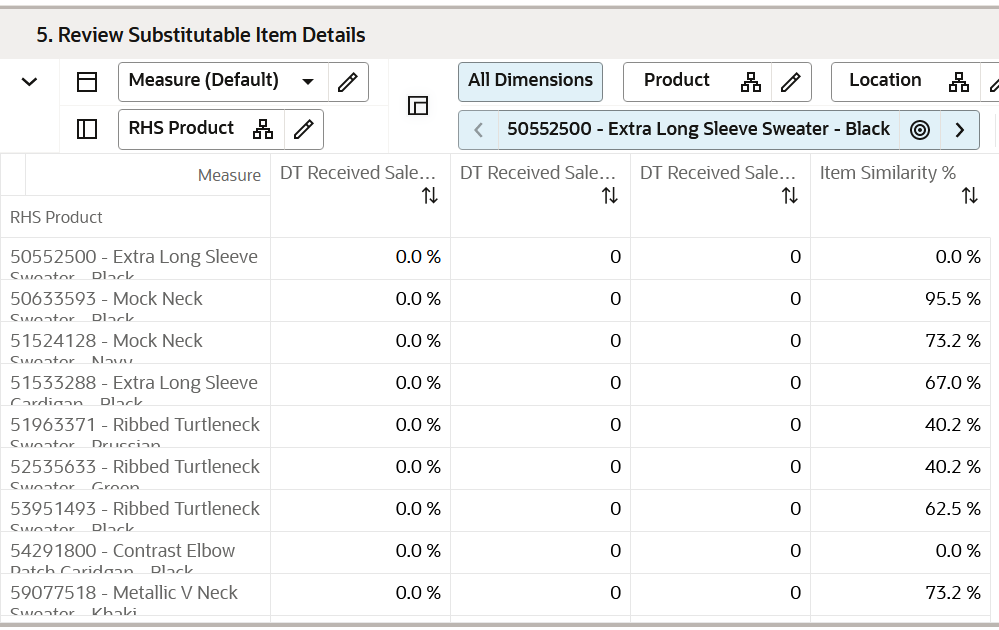Click the page layout icon beside Measure
This screenshot has height=630, width=999.
(87, 82)
